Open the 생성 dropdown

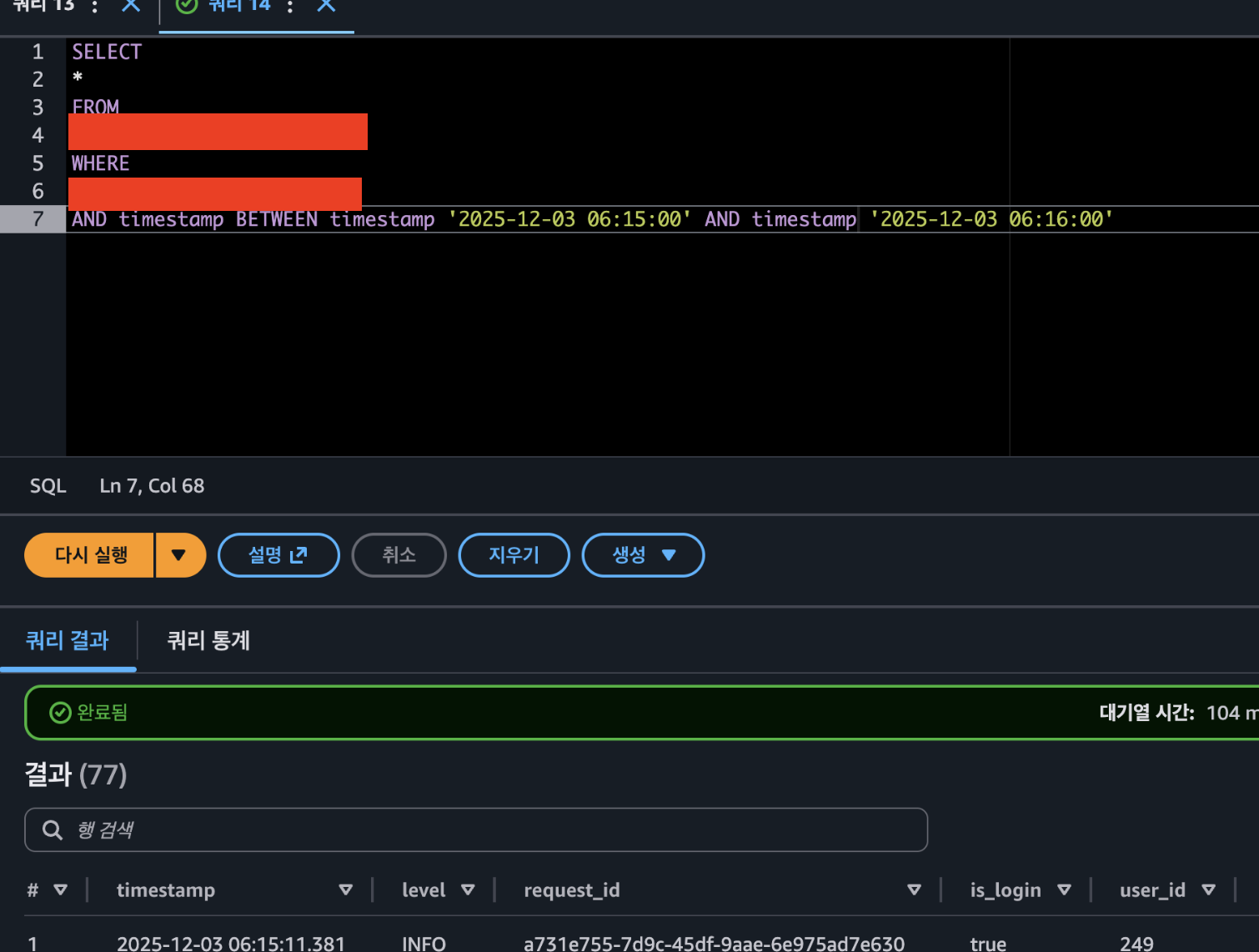(643, 555)
